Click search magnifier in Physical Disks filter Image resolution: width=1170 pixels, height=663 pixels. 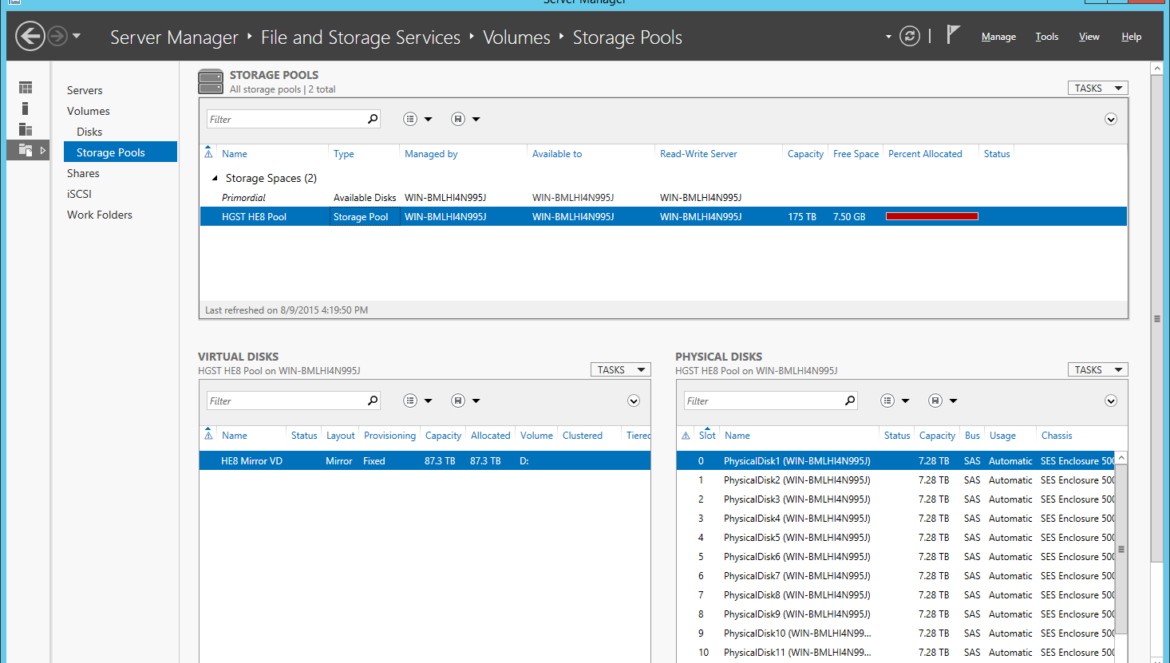(x=850, y=401)
